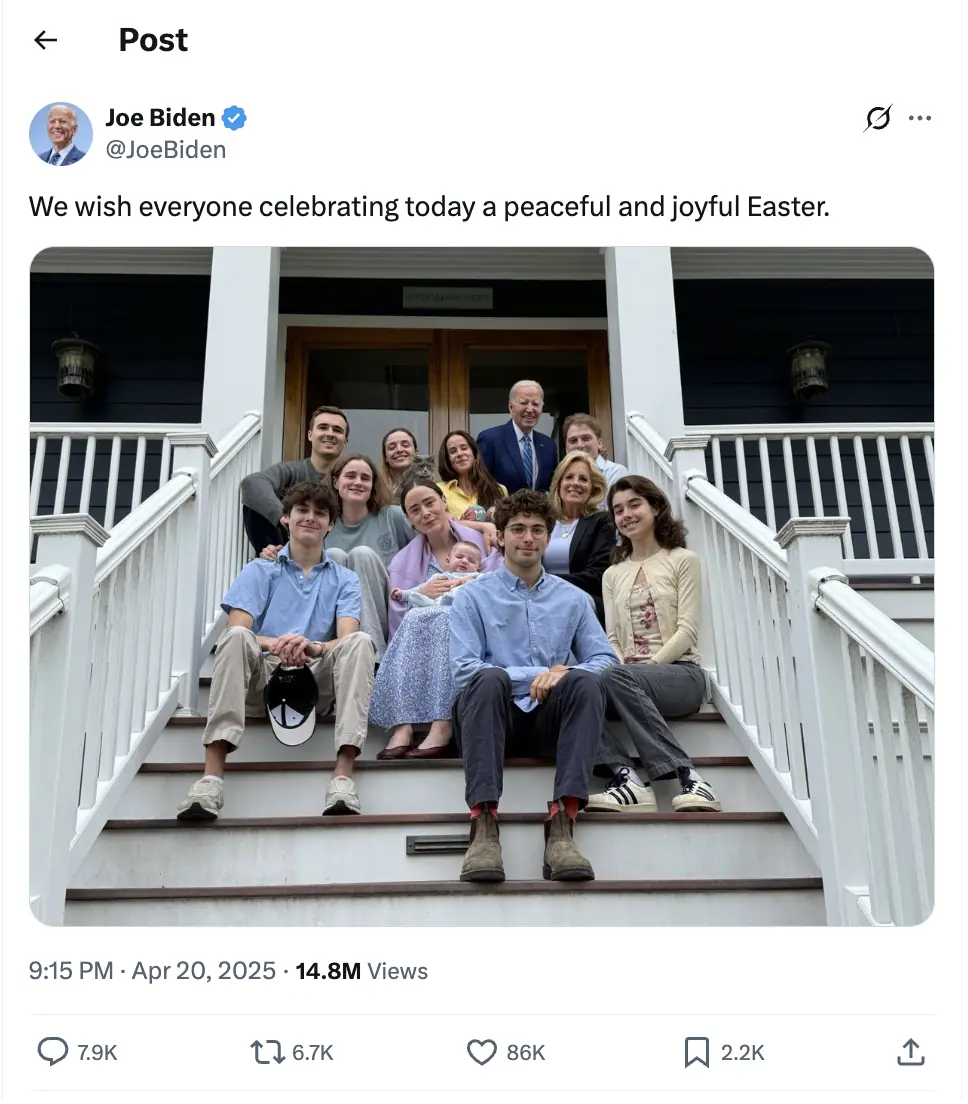Click the Grok slashed-circle icon
Screen dimensions: 968x1104
tap(878, 119)
